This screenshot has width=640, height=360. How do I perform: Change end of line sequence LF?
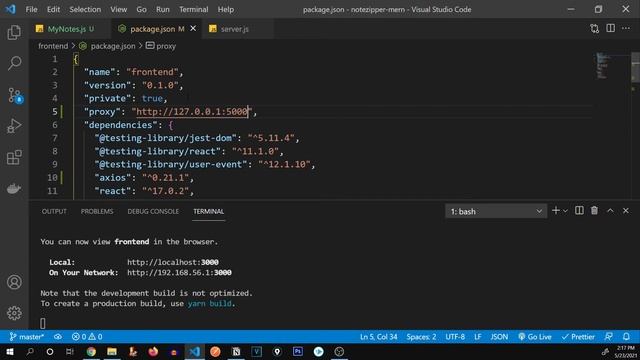click(477, 337)
